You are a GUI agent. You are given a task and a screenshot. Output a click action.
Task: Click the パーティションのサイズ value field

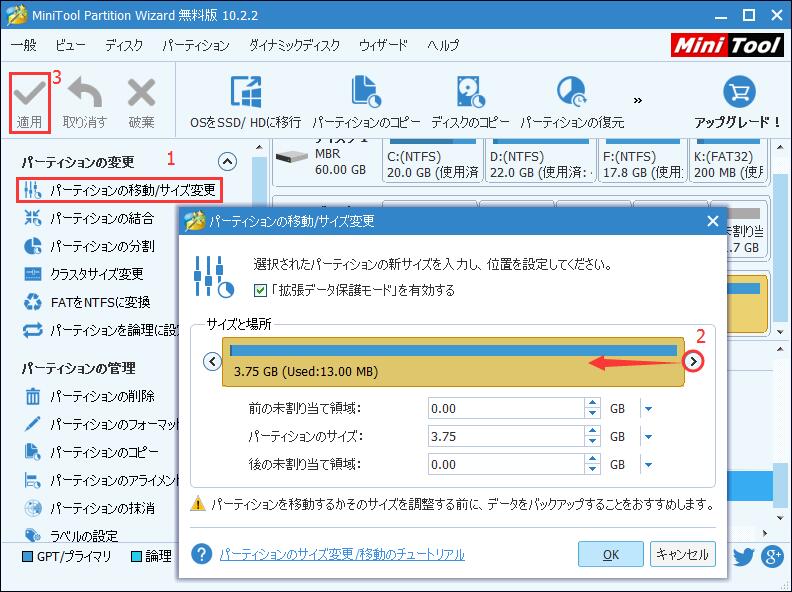click(505, 437)
